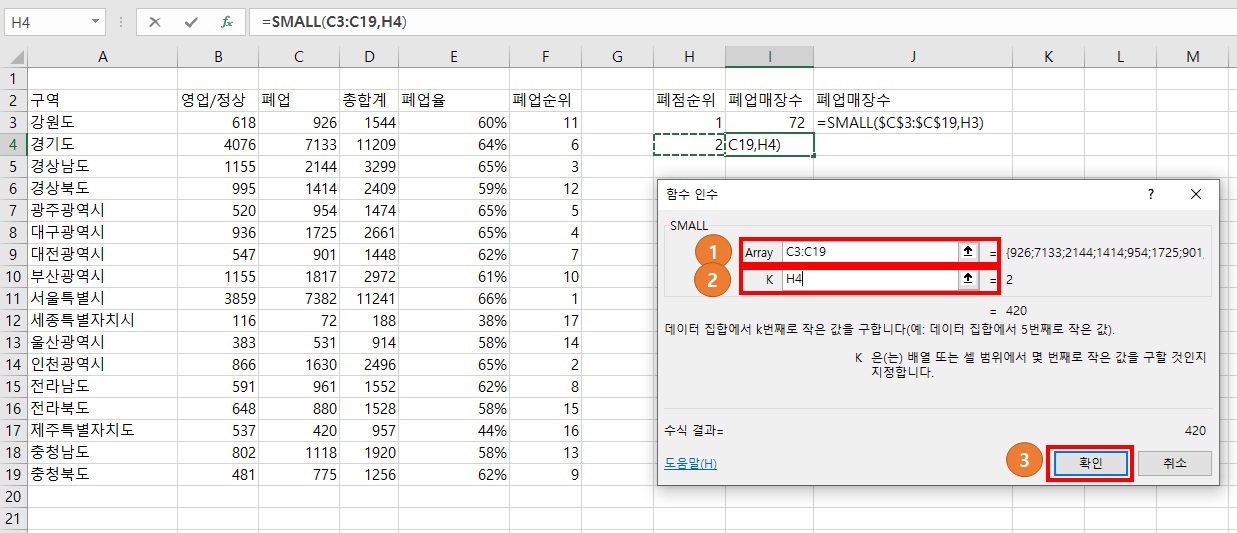Screen dimensions: 1237x533
Task: Click the cell containing 광주광역시
Action: pos(102,210)
